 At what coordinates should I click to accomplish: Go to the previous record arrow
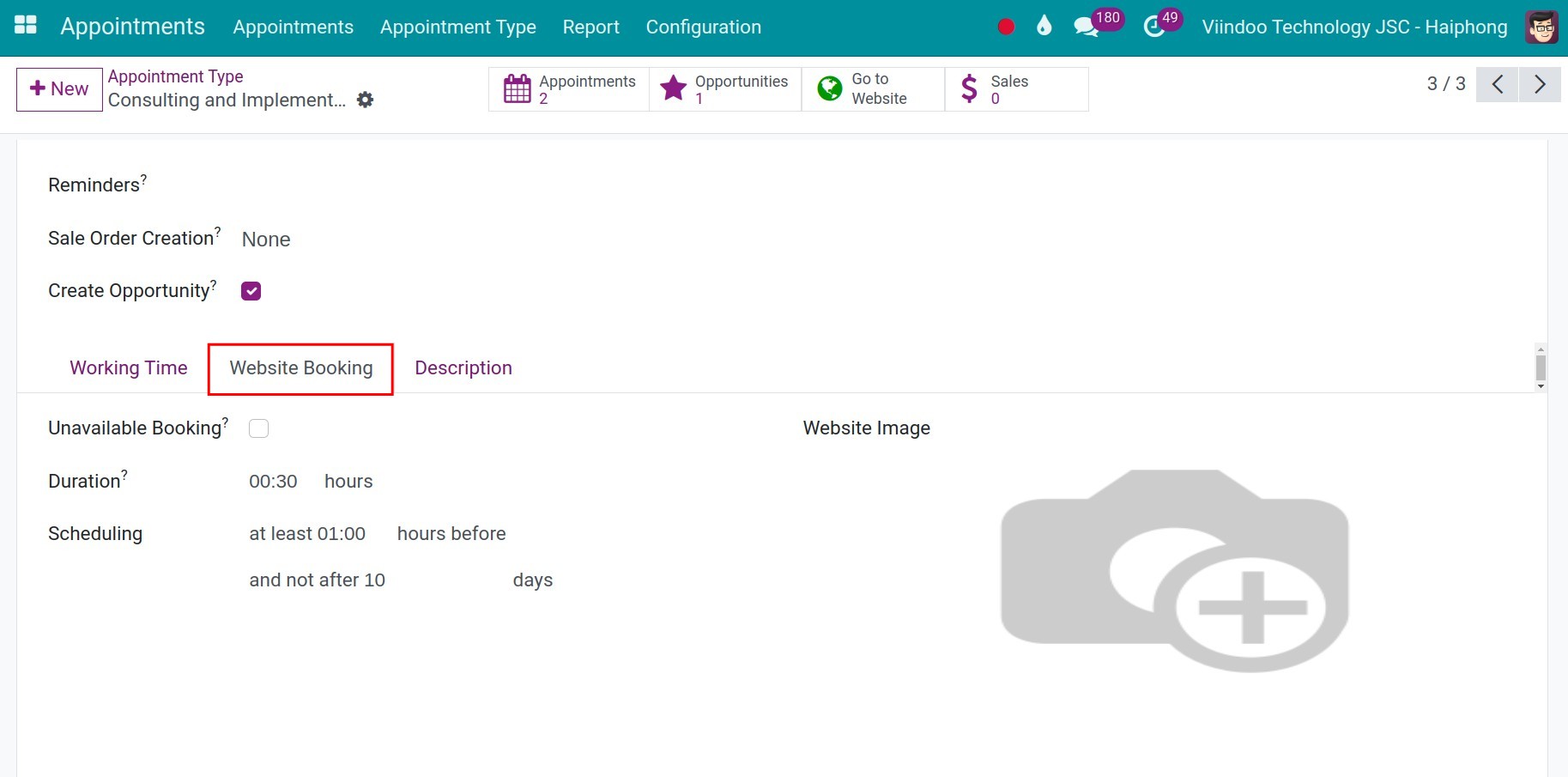click(1498, 84)
